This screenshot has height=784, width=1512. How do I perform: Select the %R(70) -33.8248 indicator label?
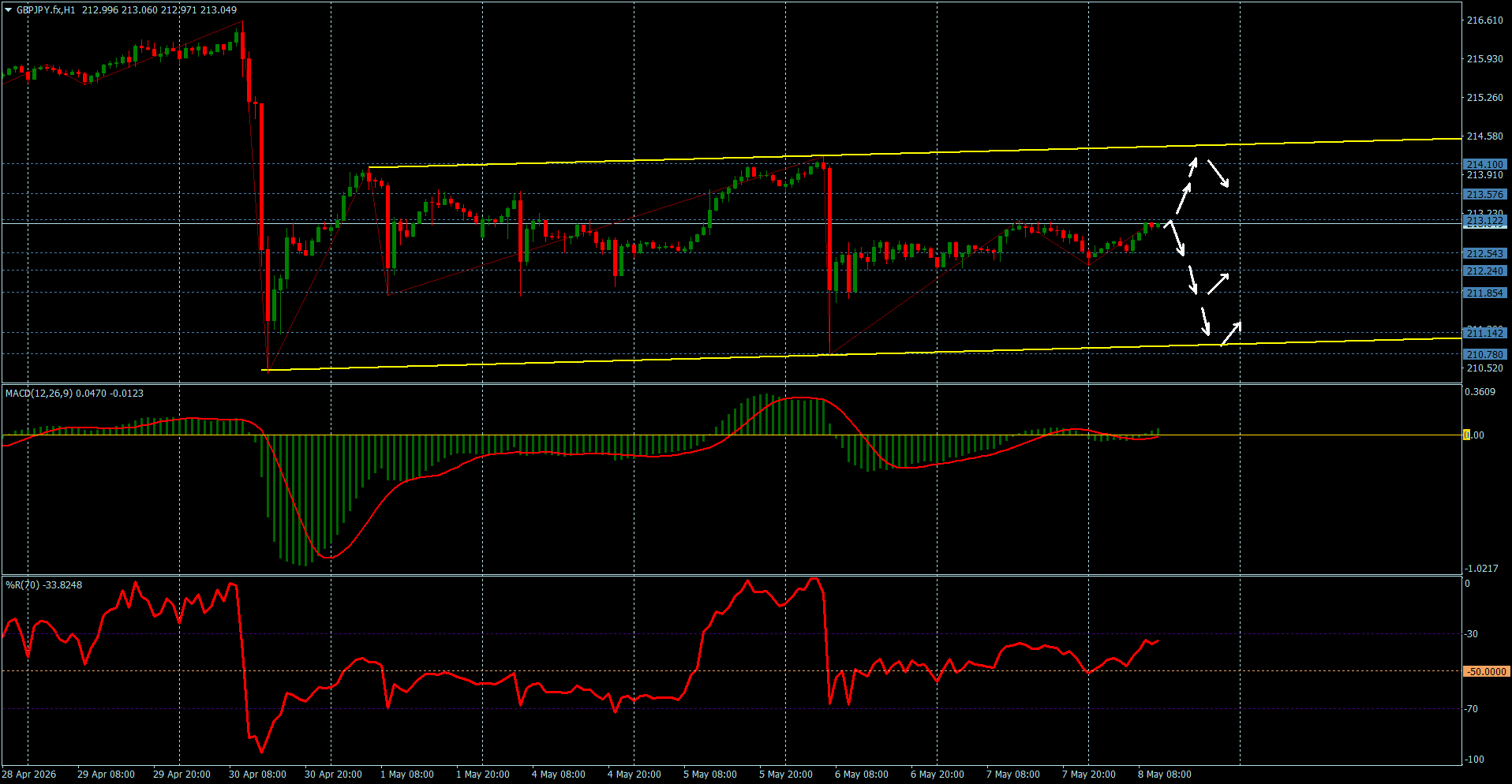click(44, 584)
